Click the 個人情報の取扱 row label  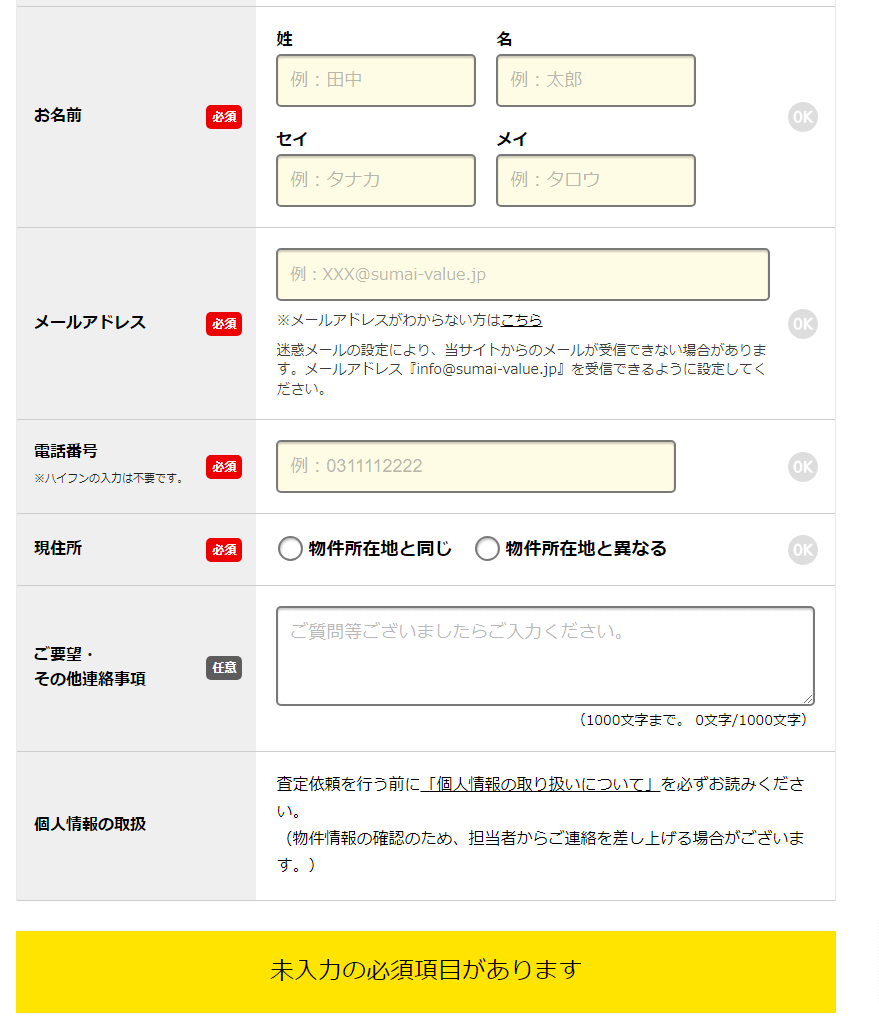90,824
